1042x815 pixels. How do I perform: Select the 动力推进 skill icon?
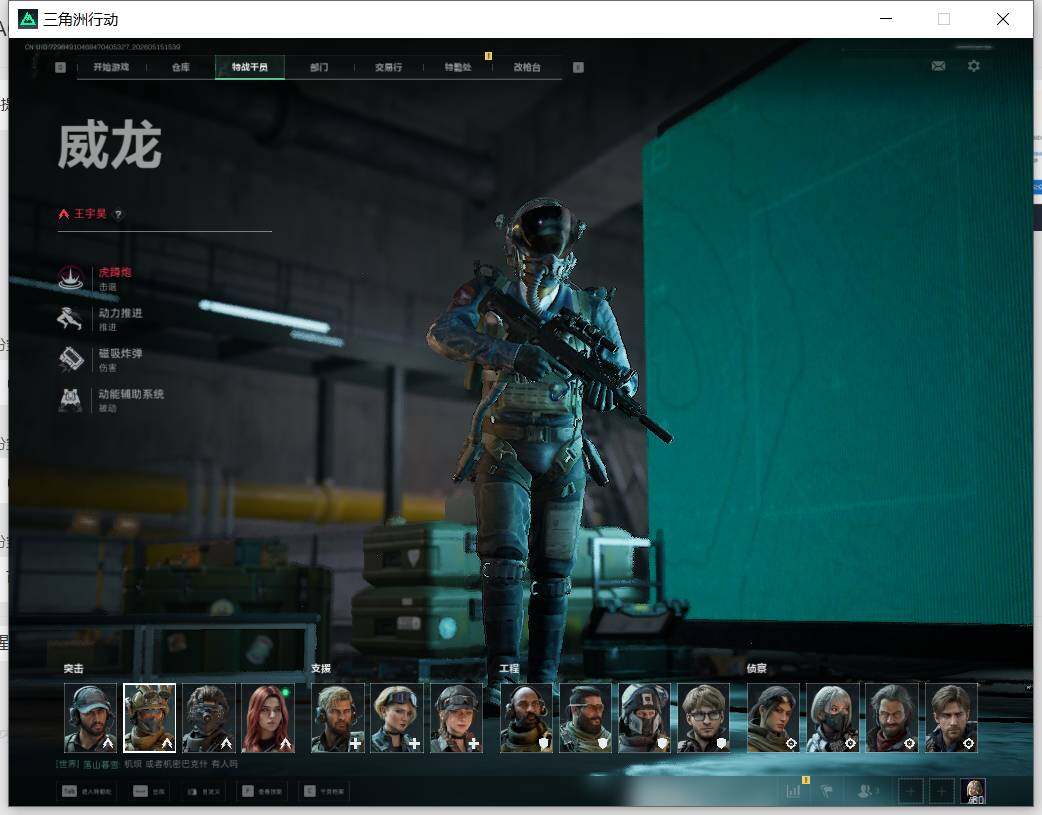pos(71,319)
